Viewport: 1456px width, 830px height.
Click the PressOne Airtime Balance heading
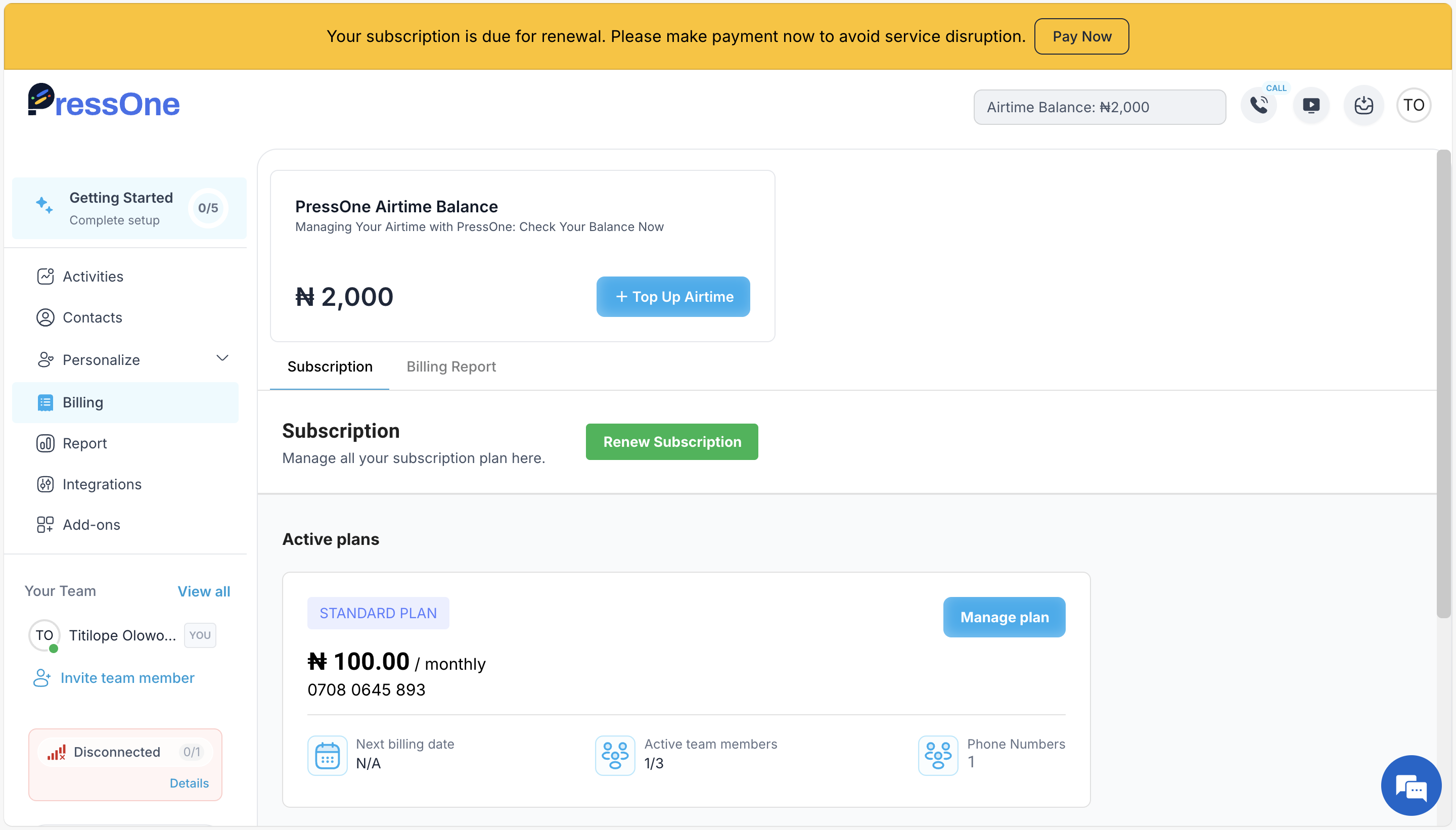396,206
